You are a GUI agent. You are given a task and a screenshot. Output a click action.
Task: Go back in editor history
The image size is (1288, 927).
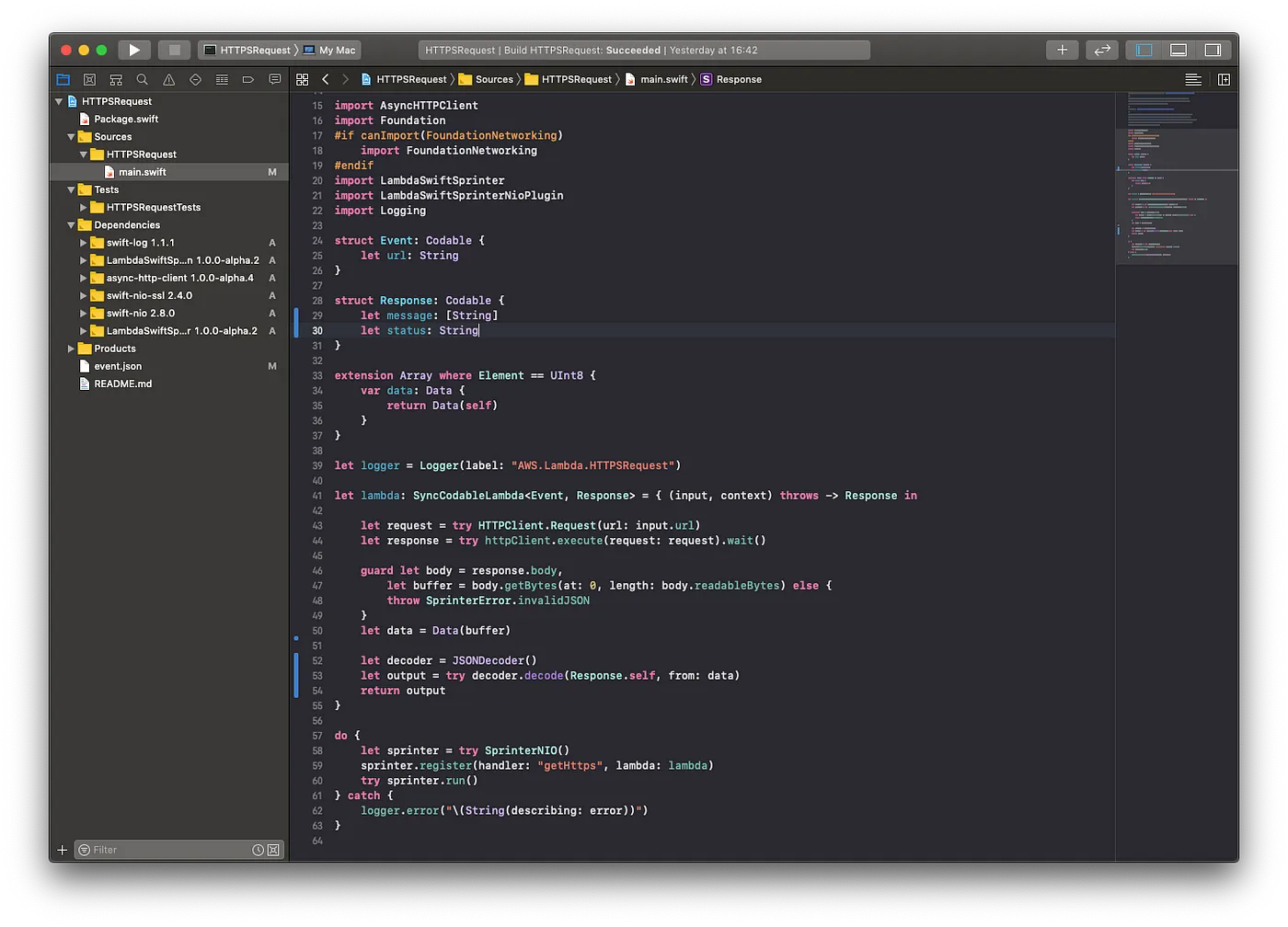tap(325, 80)
